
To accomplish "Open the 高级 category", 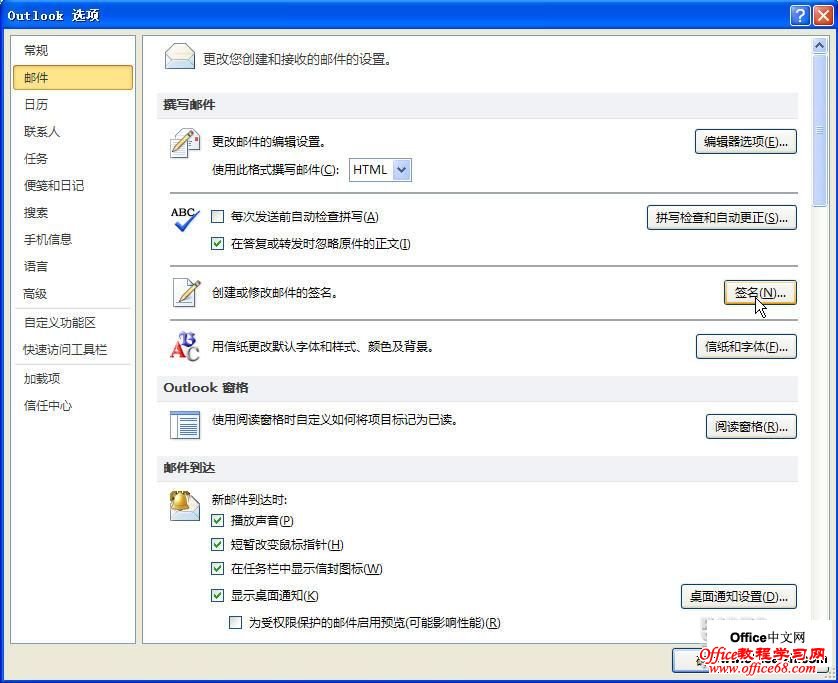I will [x=73, y=294].
